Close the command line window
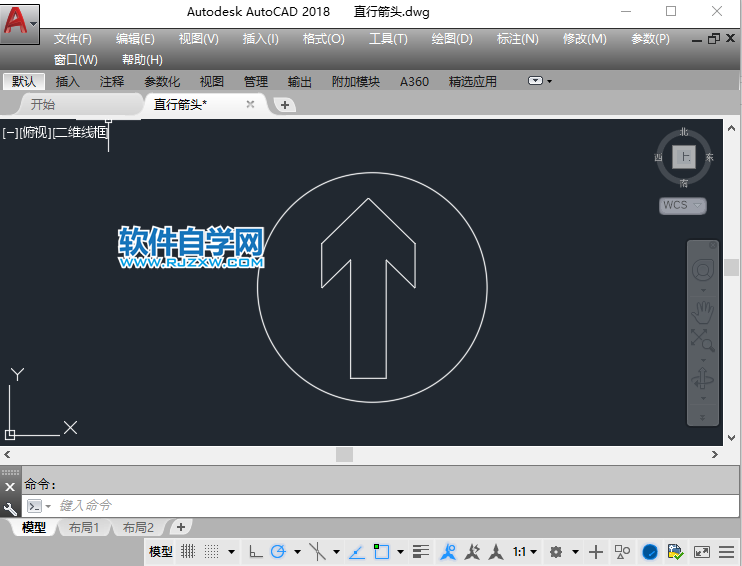The width and height of the screenshot is (742, 566). pos(10,486)
